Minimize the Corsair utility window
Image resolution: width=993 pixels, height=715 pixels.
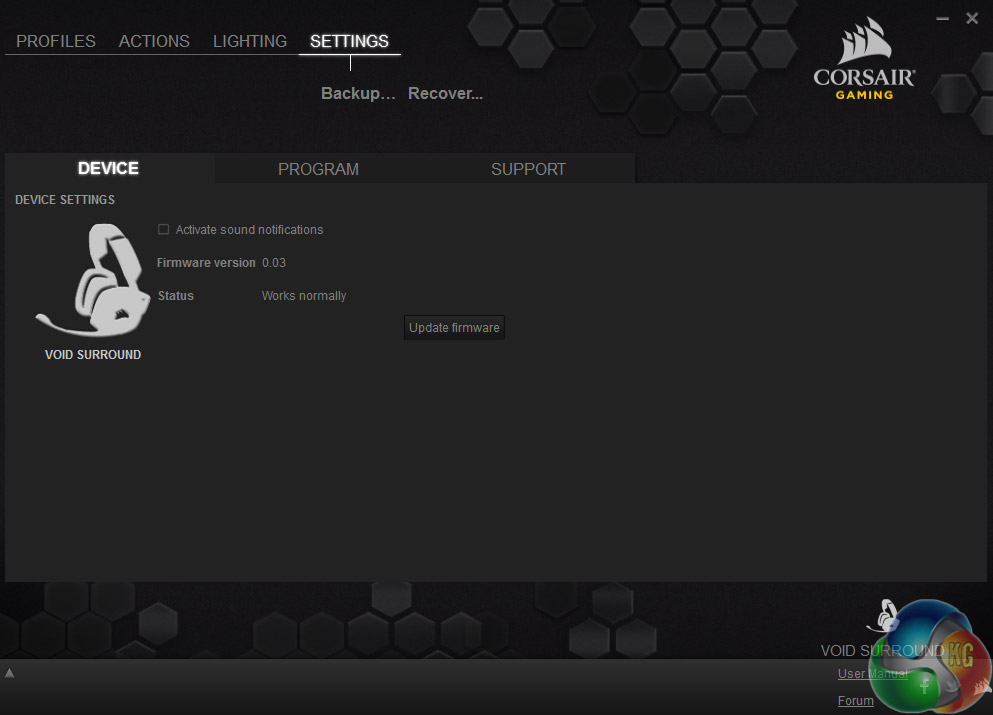tap(942, 19)
